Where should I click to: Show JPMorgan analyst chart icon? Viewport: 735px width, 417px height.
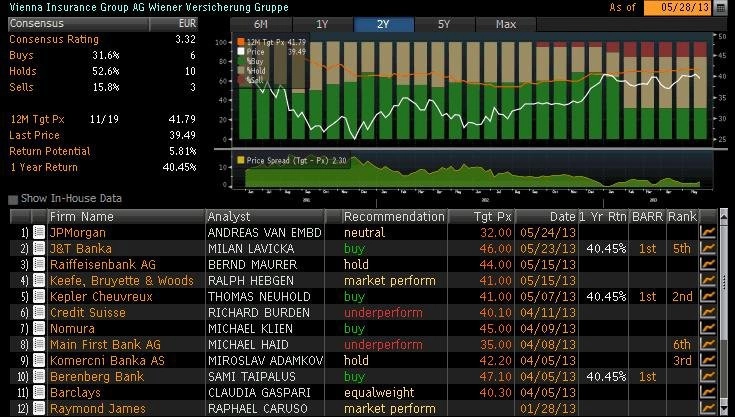pyautogui.click(x=708, y=232)
